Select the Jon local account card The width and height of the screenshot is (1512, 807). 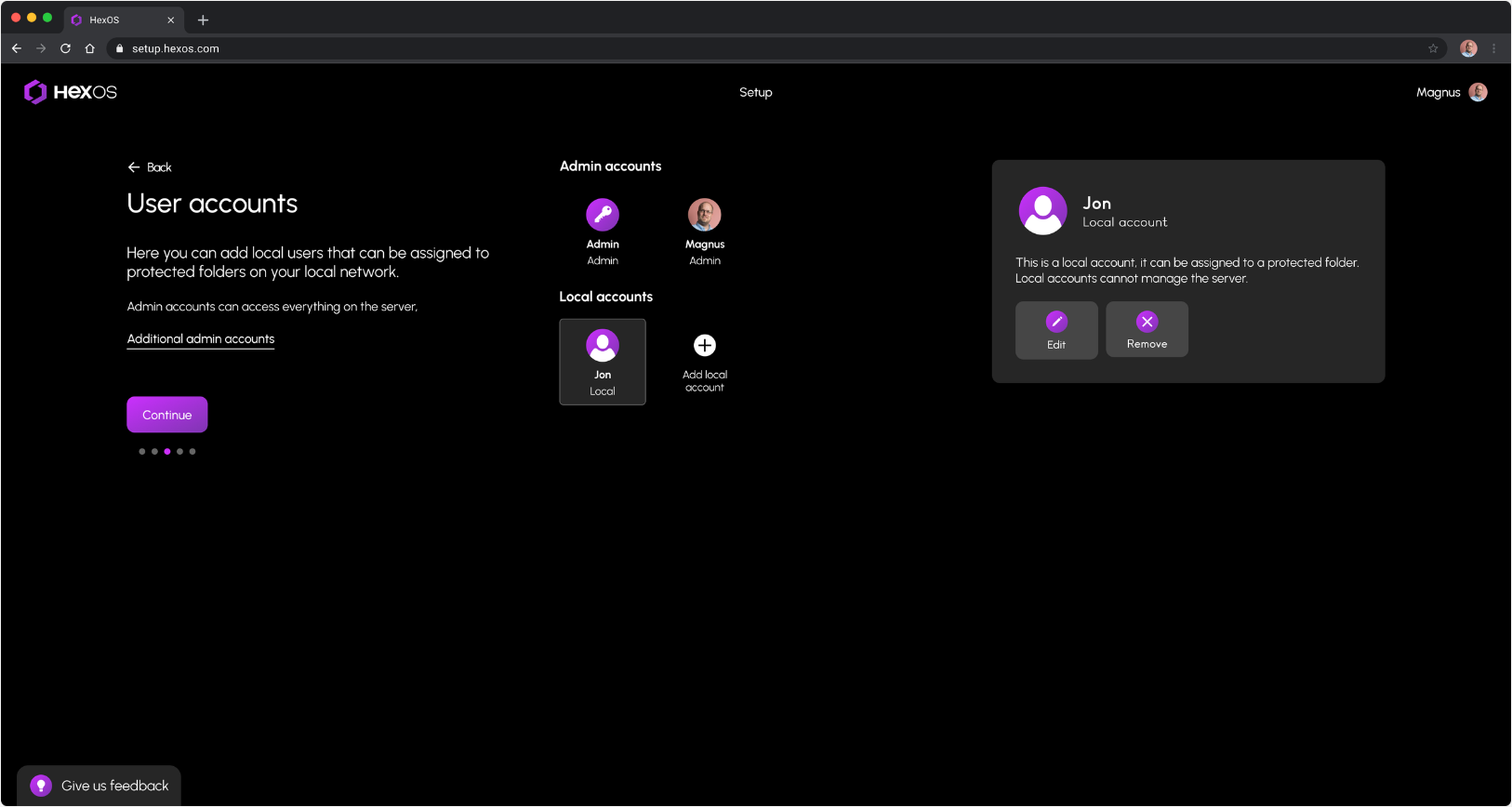pos(603,362)
